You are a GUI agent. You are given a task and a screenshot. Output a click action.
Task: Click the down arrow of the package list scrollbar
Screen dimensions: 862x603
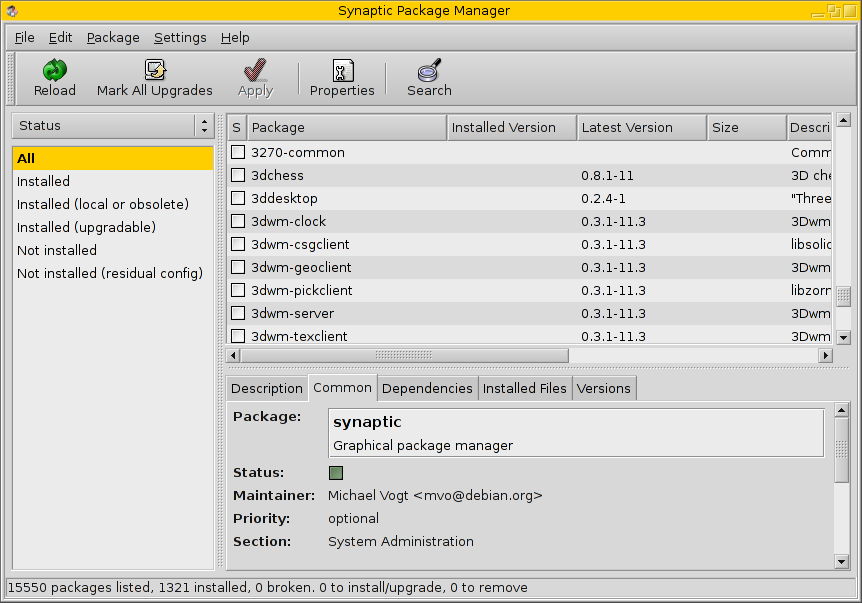[843, 338]
